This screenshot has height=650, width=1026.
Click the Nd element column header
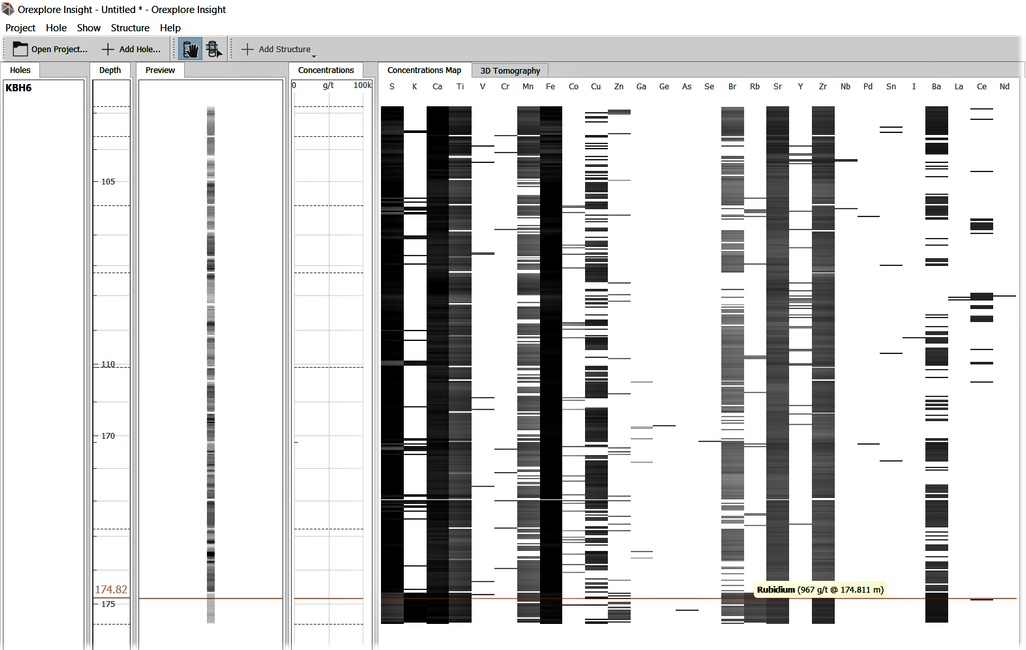[1004, 86]
